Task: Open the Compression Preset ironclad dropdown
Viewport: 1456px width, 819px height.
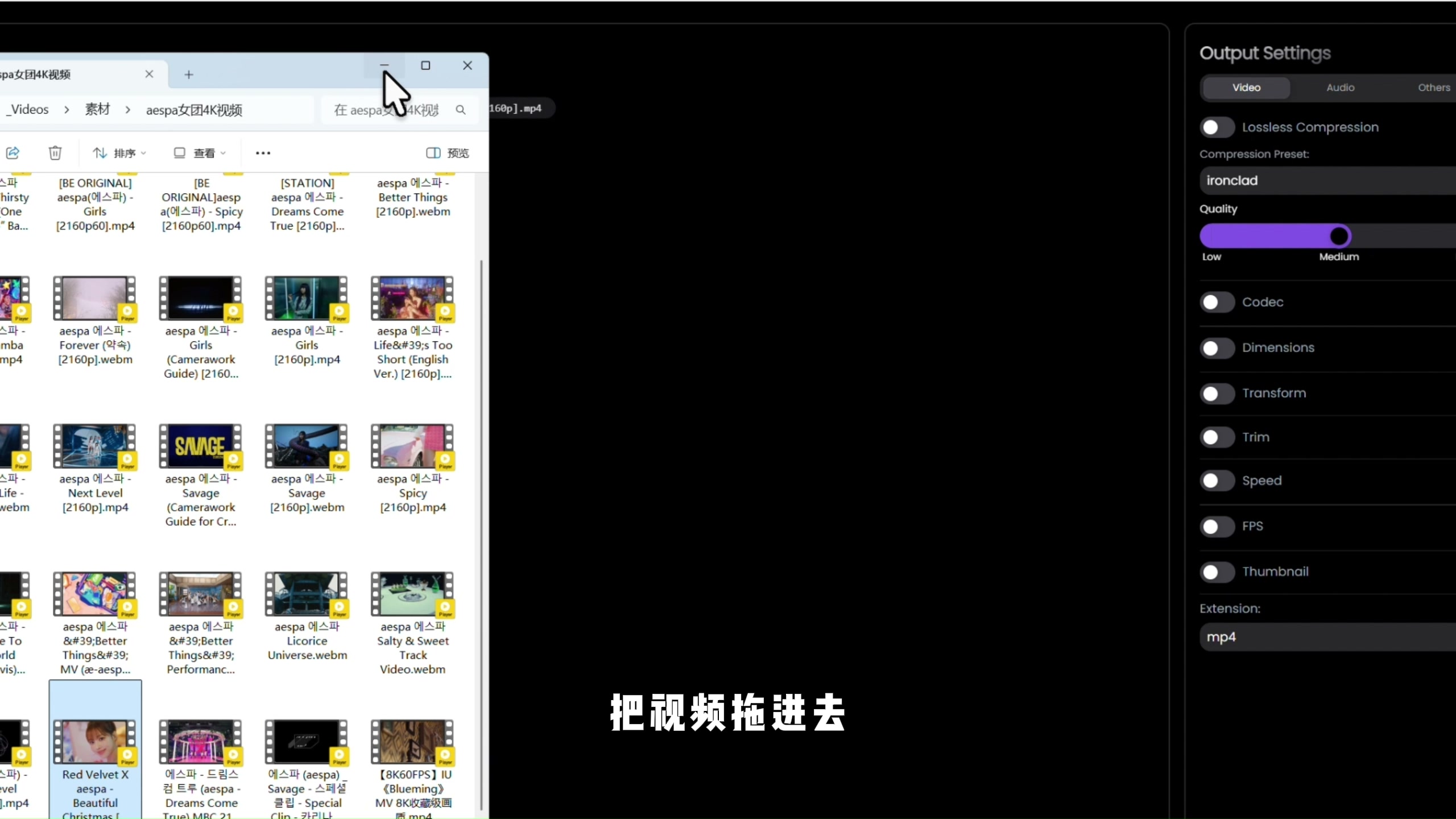Action: [x=1327, y=180]
